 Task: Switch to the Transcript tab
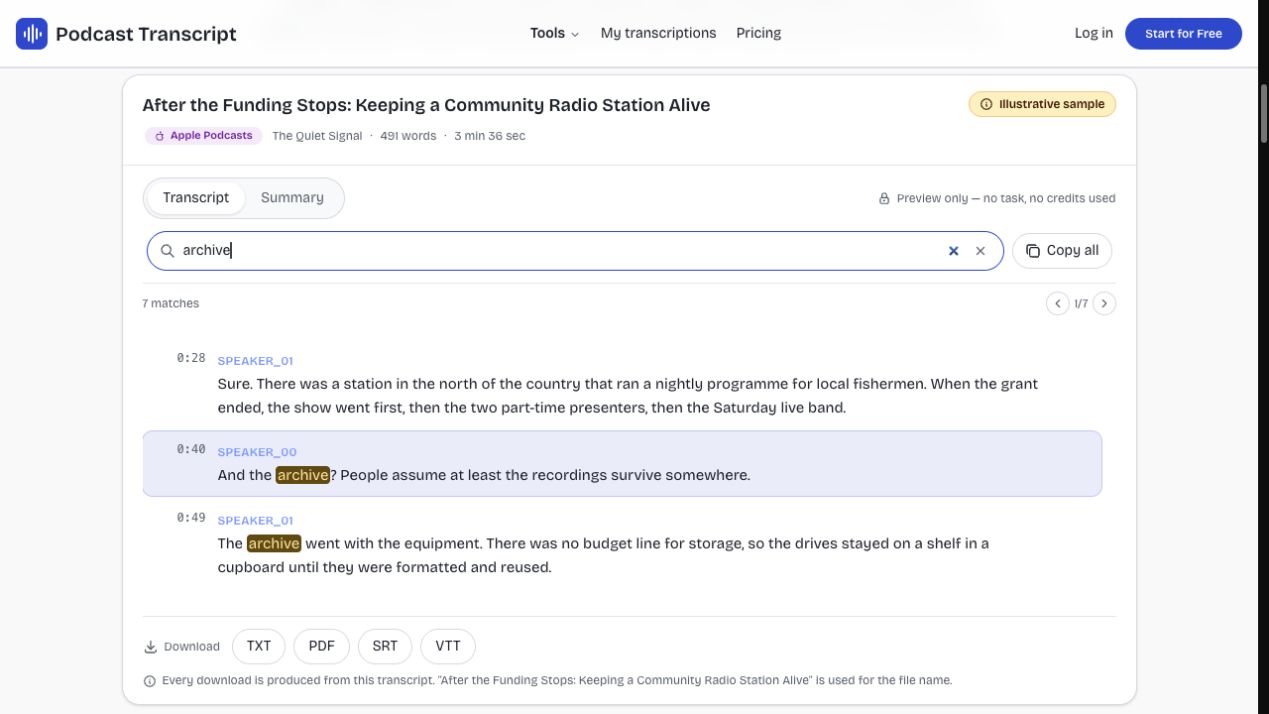[196, 198]
